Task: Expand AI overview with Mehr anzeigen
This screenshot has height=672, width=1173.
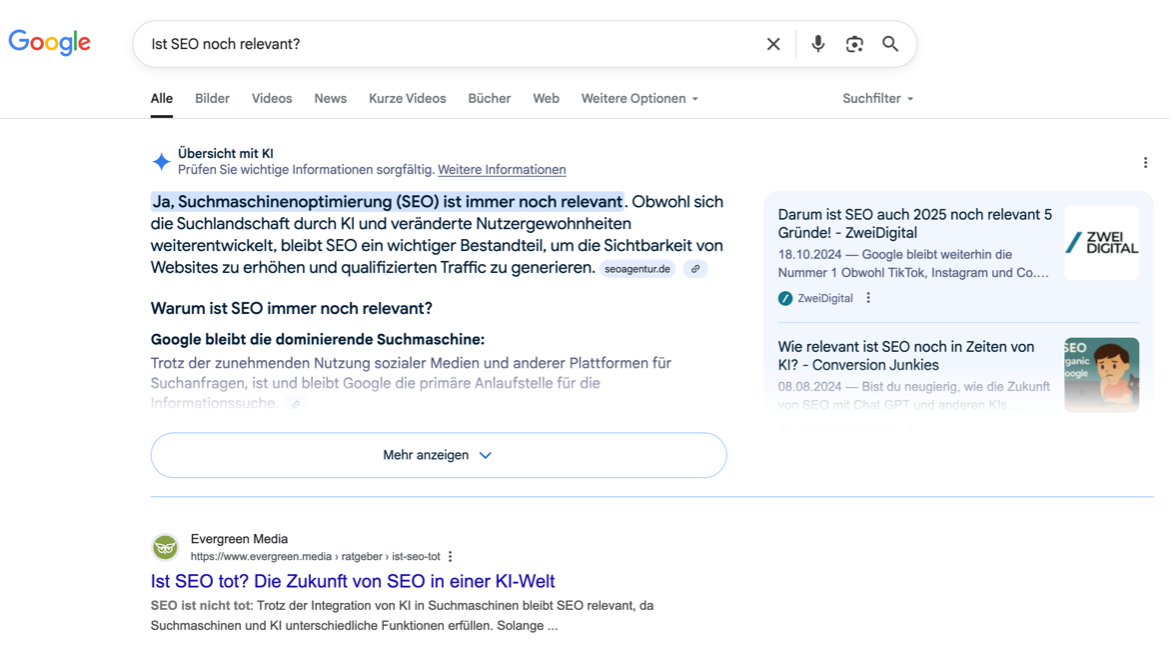Action: pyautogui.click(x=438, y=455)
